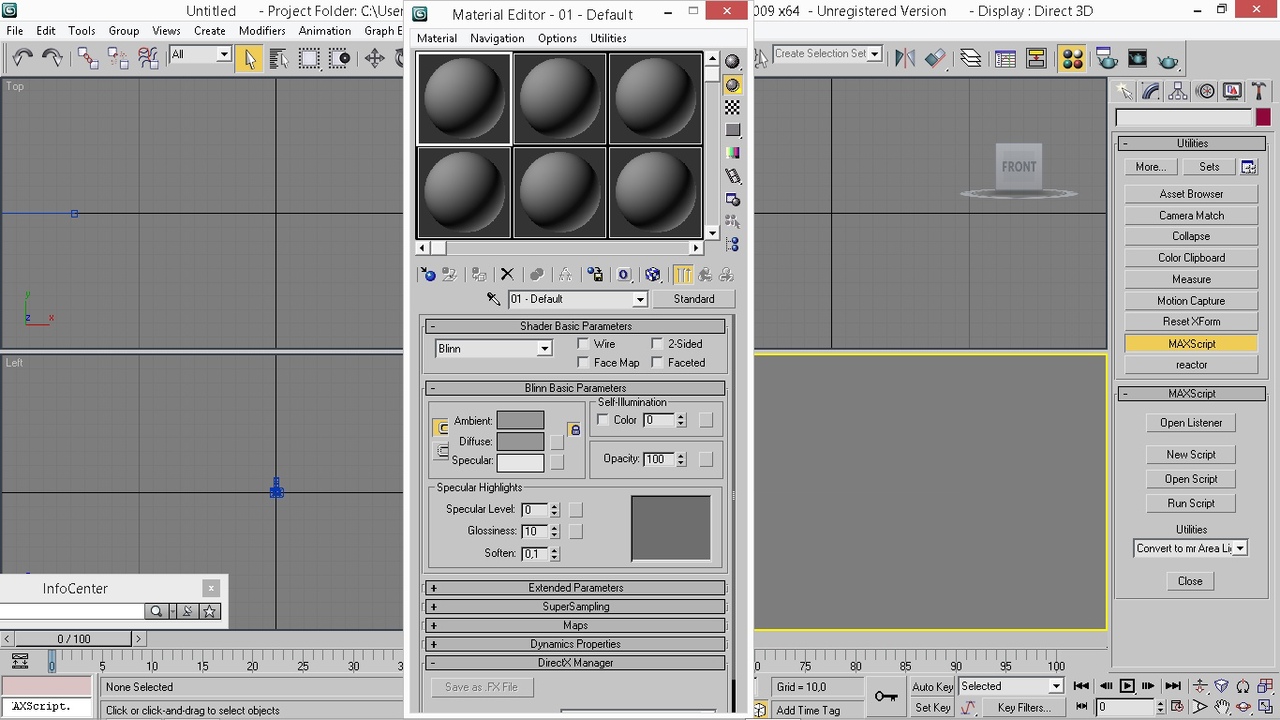Open the Options menu in Material Editor
This screenshot has width=1280, height=720.
[x=557, y=38]
